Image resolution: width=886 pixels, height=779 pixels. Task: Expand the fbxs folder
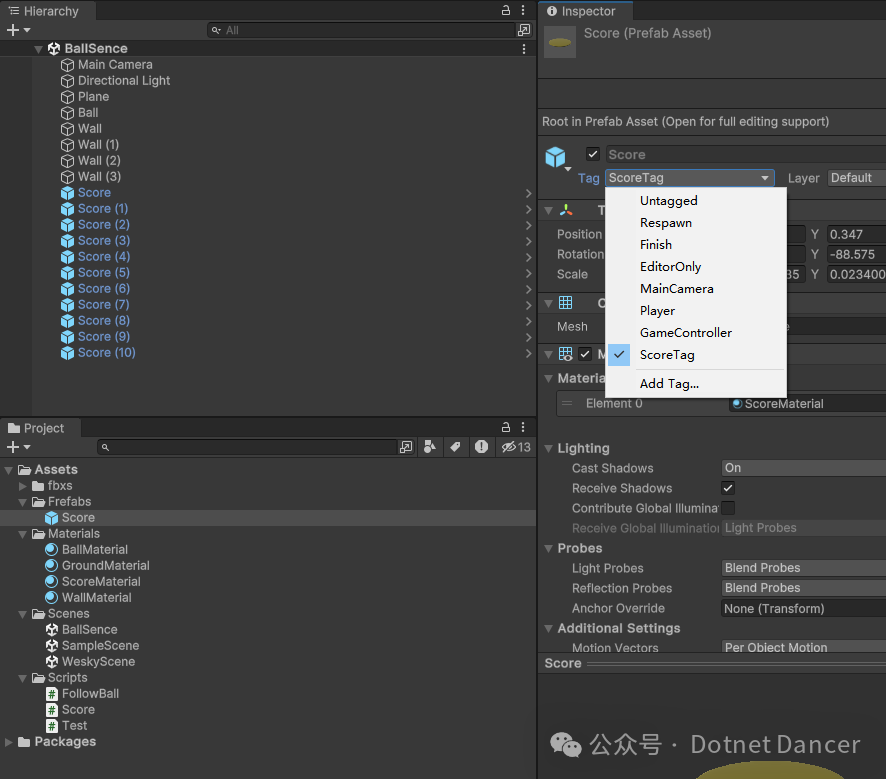22,486
